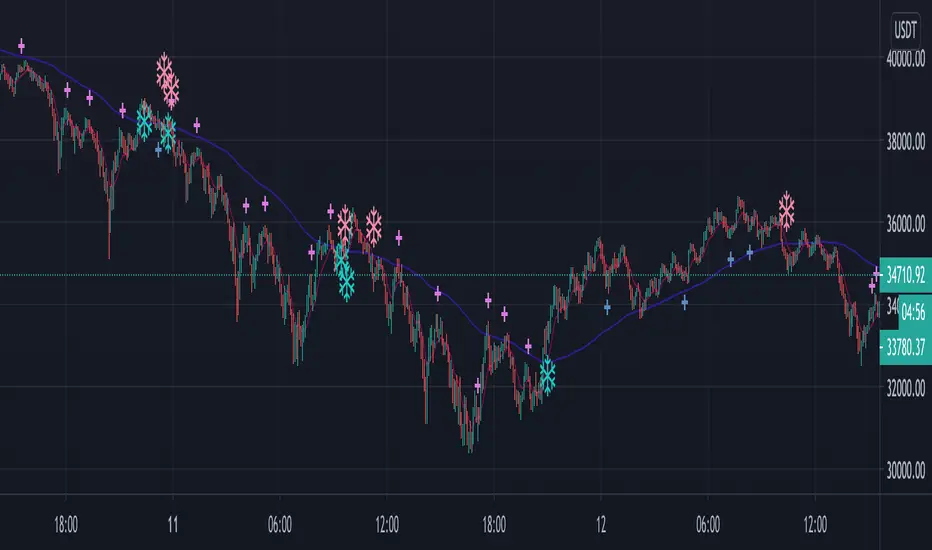Select the teal snowflake near the 32000 level
The height and width of the screenshot is (550, 932).
[547, 375]
